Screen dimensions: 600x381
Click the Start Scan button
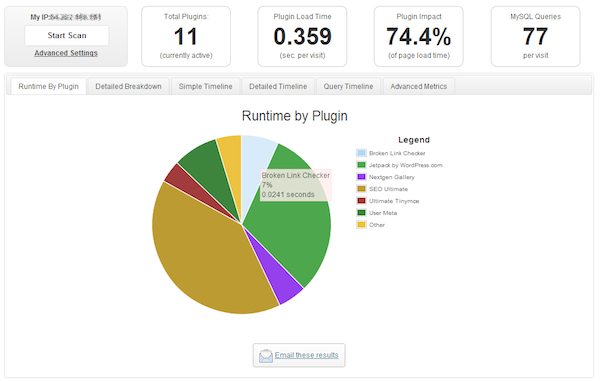coord(67,36)
